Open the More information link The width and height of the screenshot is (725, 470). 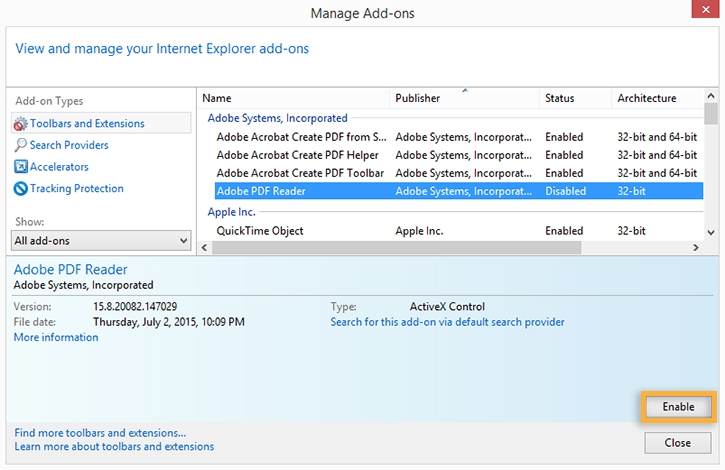(x=56, y=338)
